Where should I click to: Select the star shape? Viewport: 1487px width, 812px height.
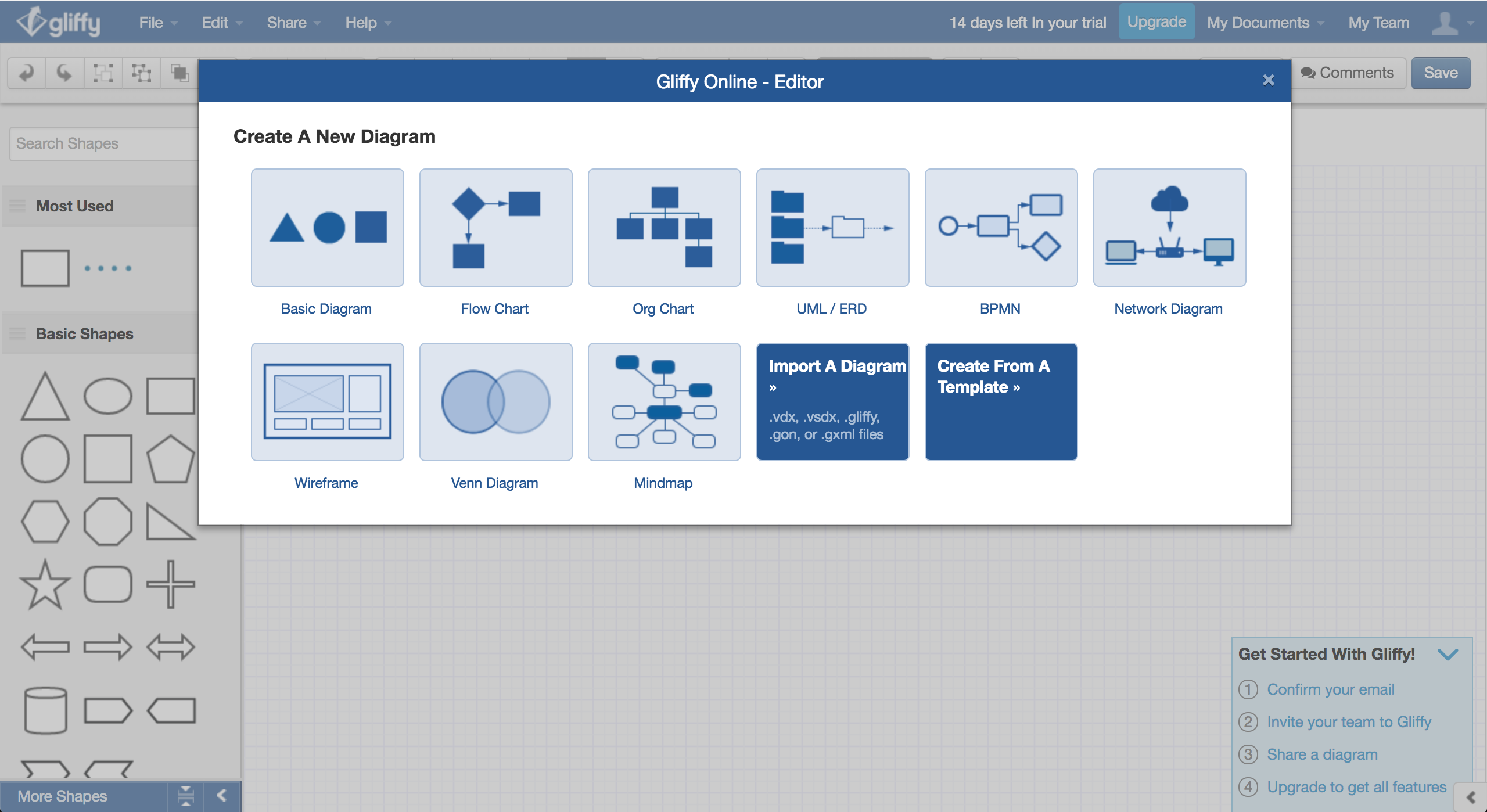(45, 584)
